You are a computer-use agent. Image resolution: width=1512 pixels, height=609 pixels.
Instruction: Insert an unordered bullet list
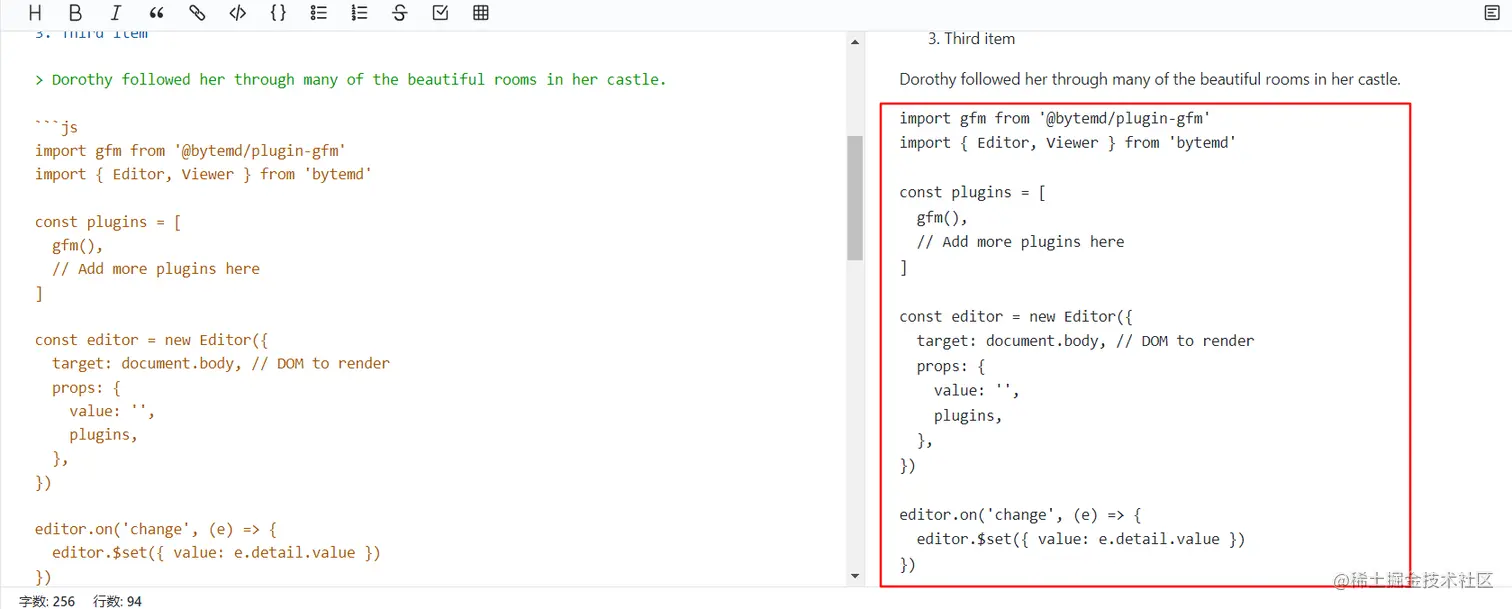(x=318, y=13)
